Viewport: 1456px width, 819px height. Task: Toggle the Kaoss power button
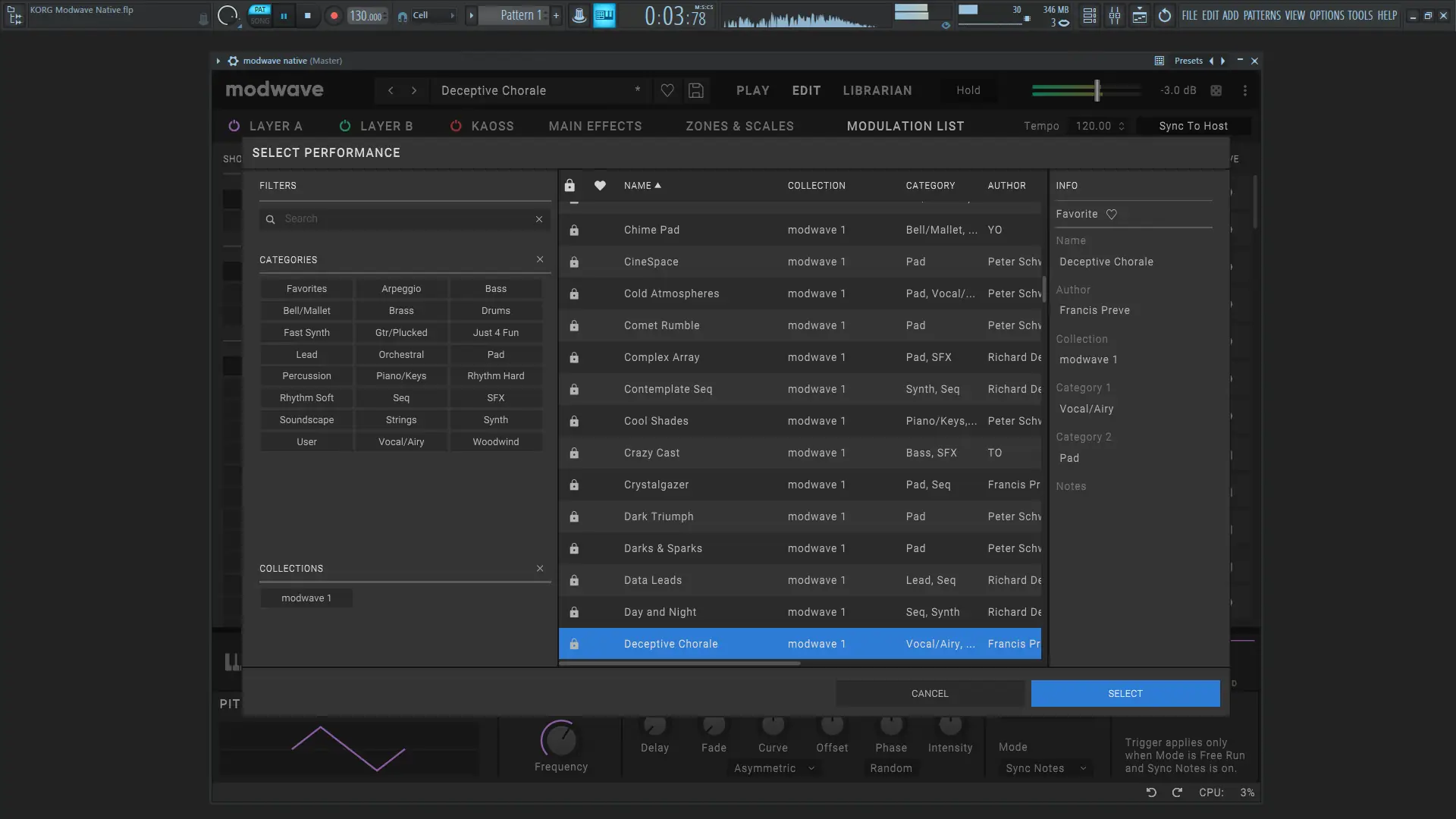coord(456,126)
